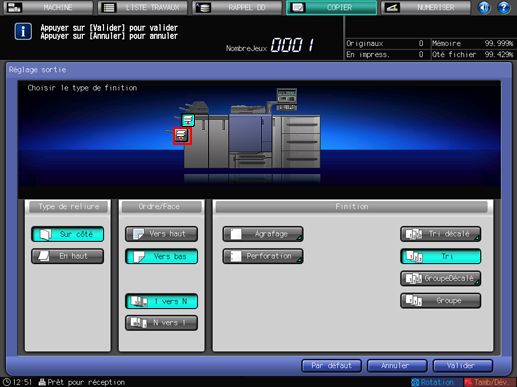This screenshot has height=387, width=517.
Task: Open Agrafage stapling options
Action: pos(263,234)
